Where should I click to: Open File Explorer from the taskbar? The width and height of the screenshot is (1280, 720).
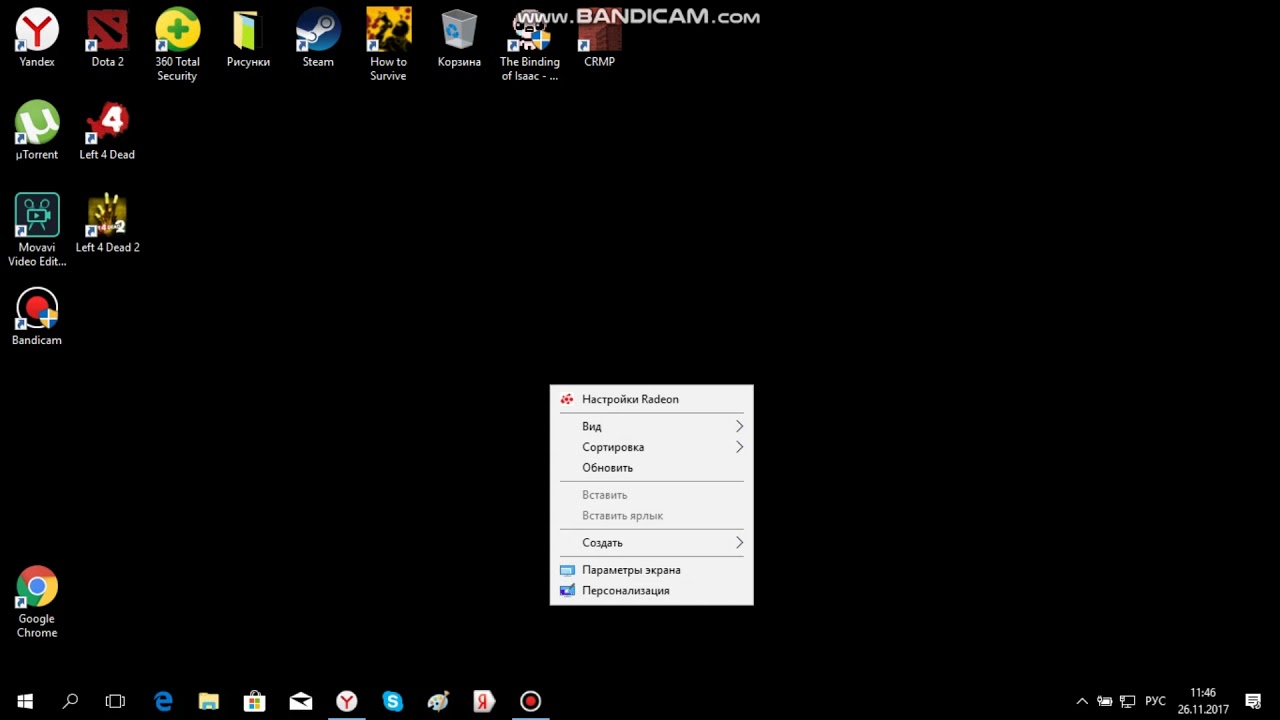point(209,701)
